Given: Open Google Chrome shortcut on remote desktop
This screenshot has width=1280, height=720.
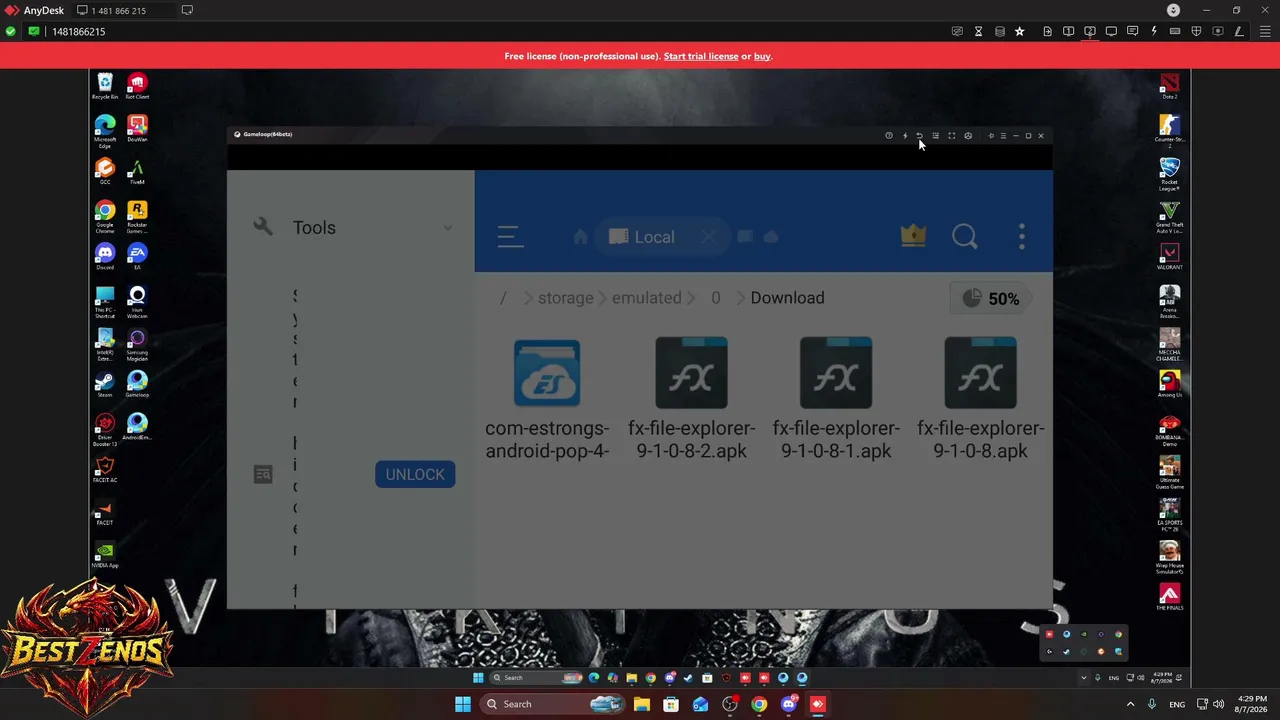Looking at the screenshot, I should [105, 217].
